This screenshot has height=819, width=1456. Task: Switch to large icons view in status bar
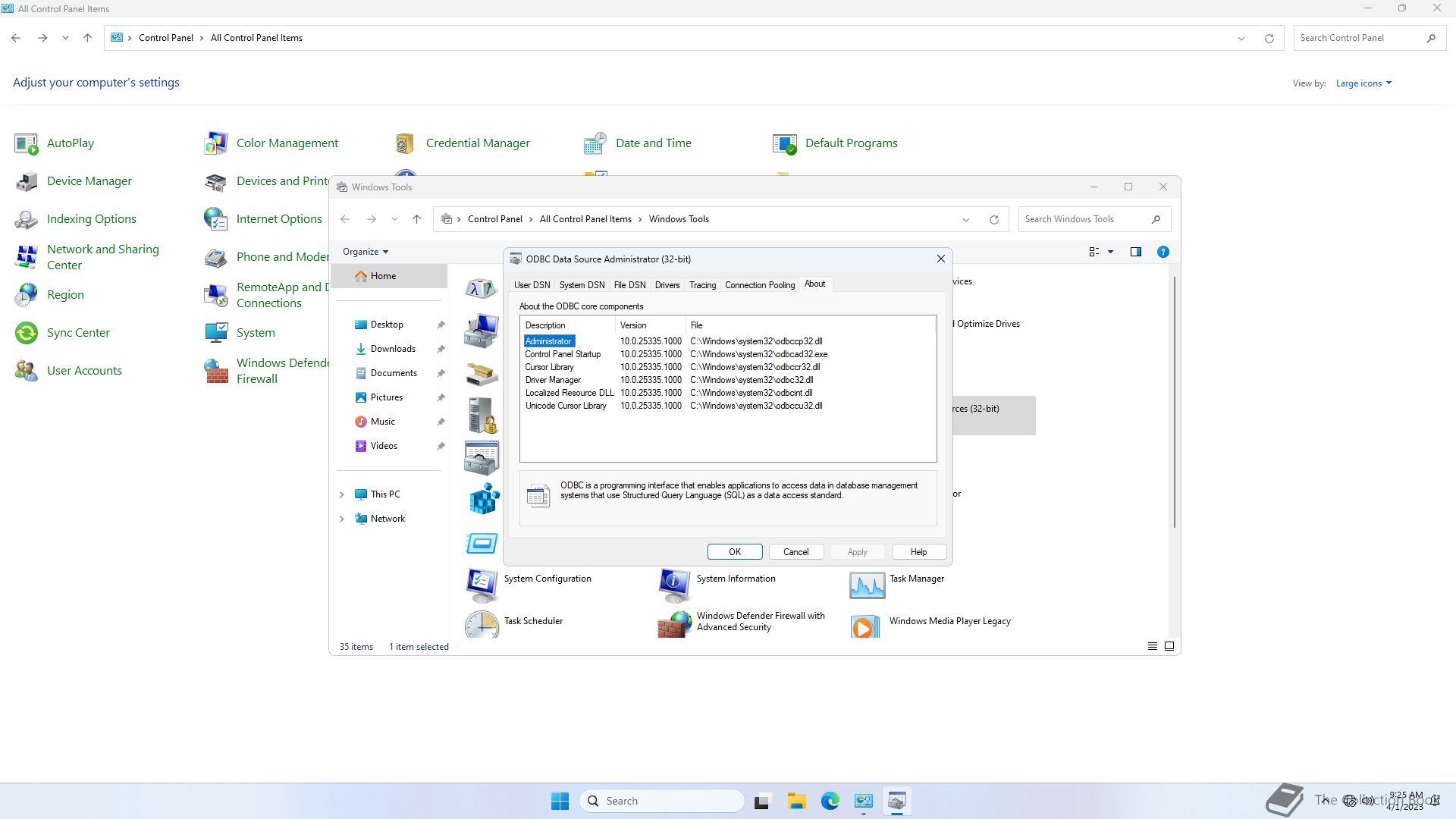[1169, 646]
